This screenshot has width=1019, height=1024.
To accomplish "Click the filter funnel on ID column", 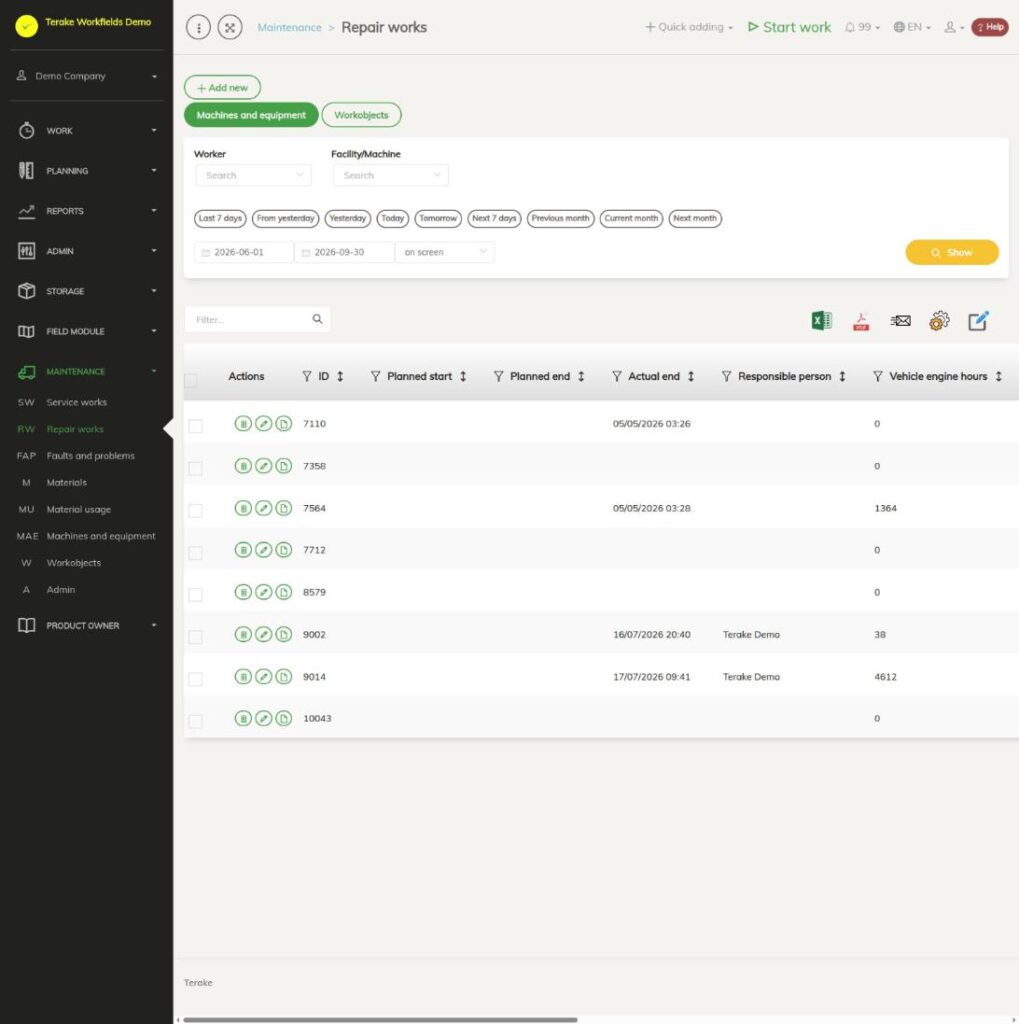I will (307, 376).
